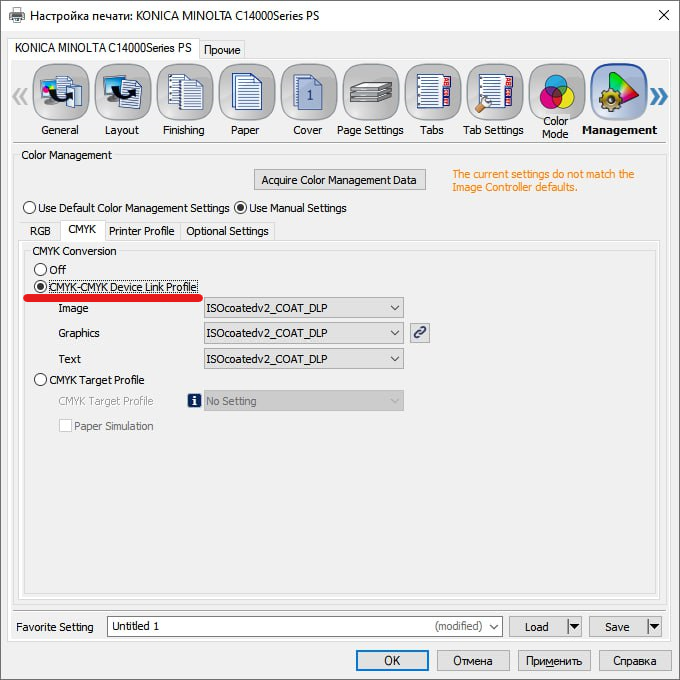Screen dimensions: 680x680
Task: Open the No Setting target profile dropdown
Action: (x=304, y=401)
